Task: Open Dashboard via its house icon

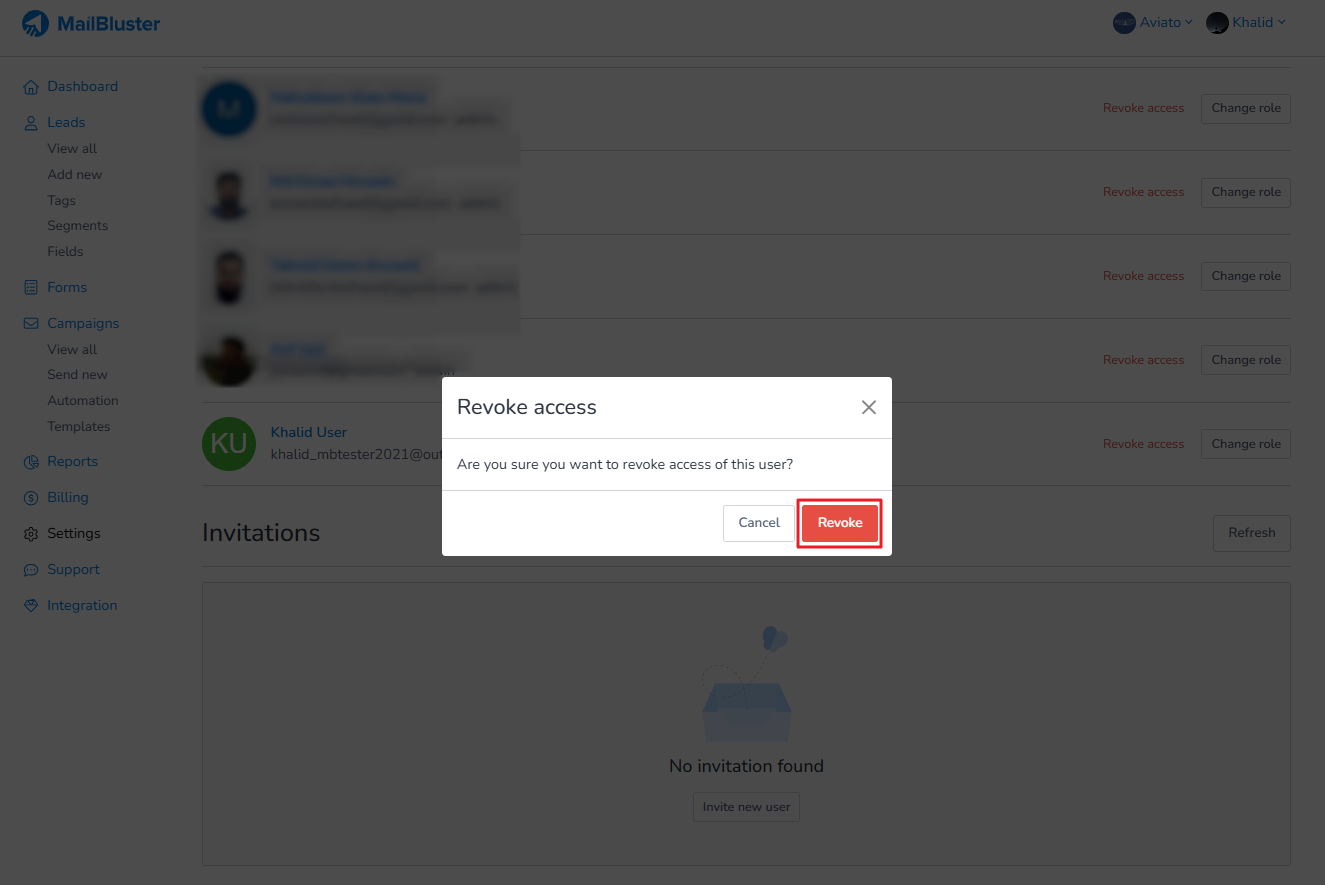Action: pyautogui.click(x=30, y=87)
